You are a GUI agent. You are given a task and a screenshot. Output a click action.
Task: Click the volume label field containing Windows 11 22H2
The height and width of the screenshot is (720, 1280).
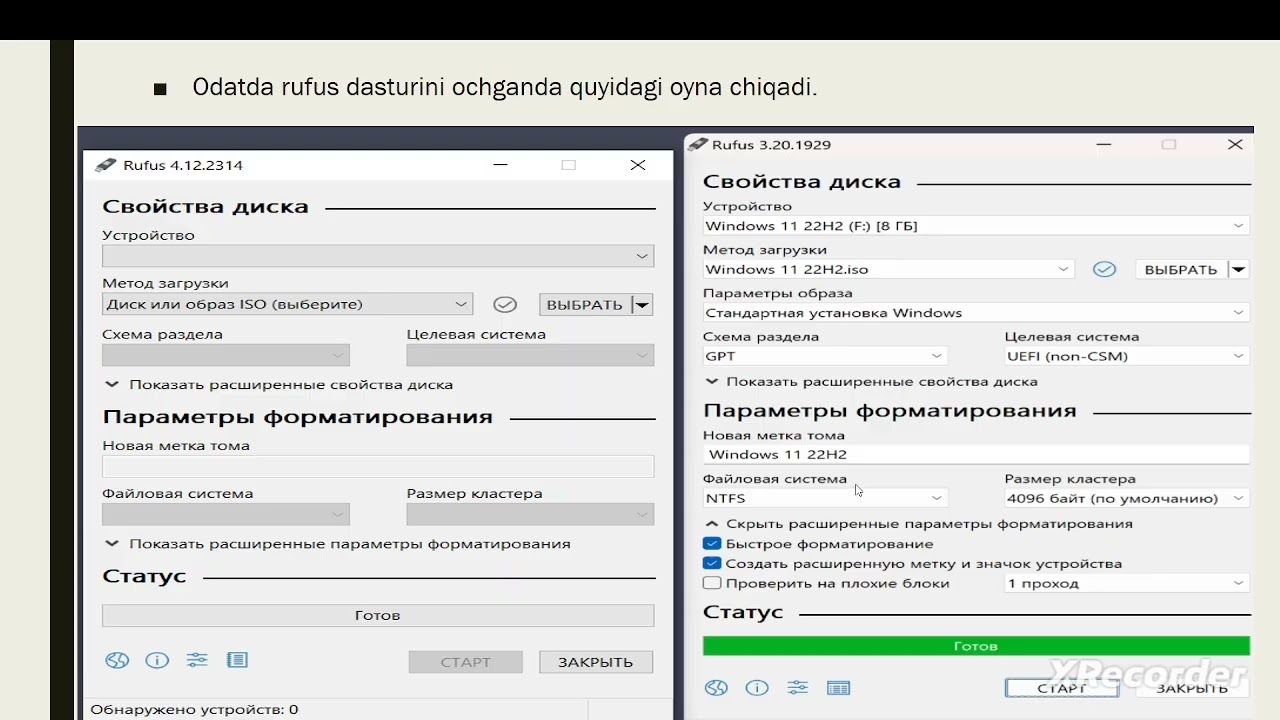pyautogui.click(x=976, y=454)
